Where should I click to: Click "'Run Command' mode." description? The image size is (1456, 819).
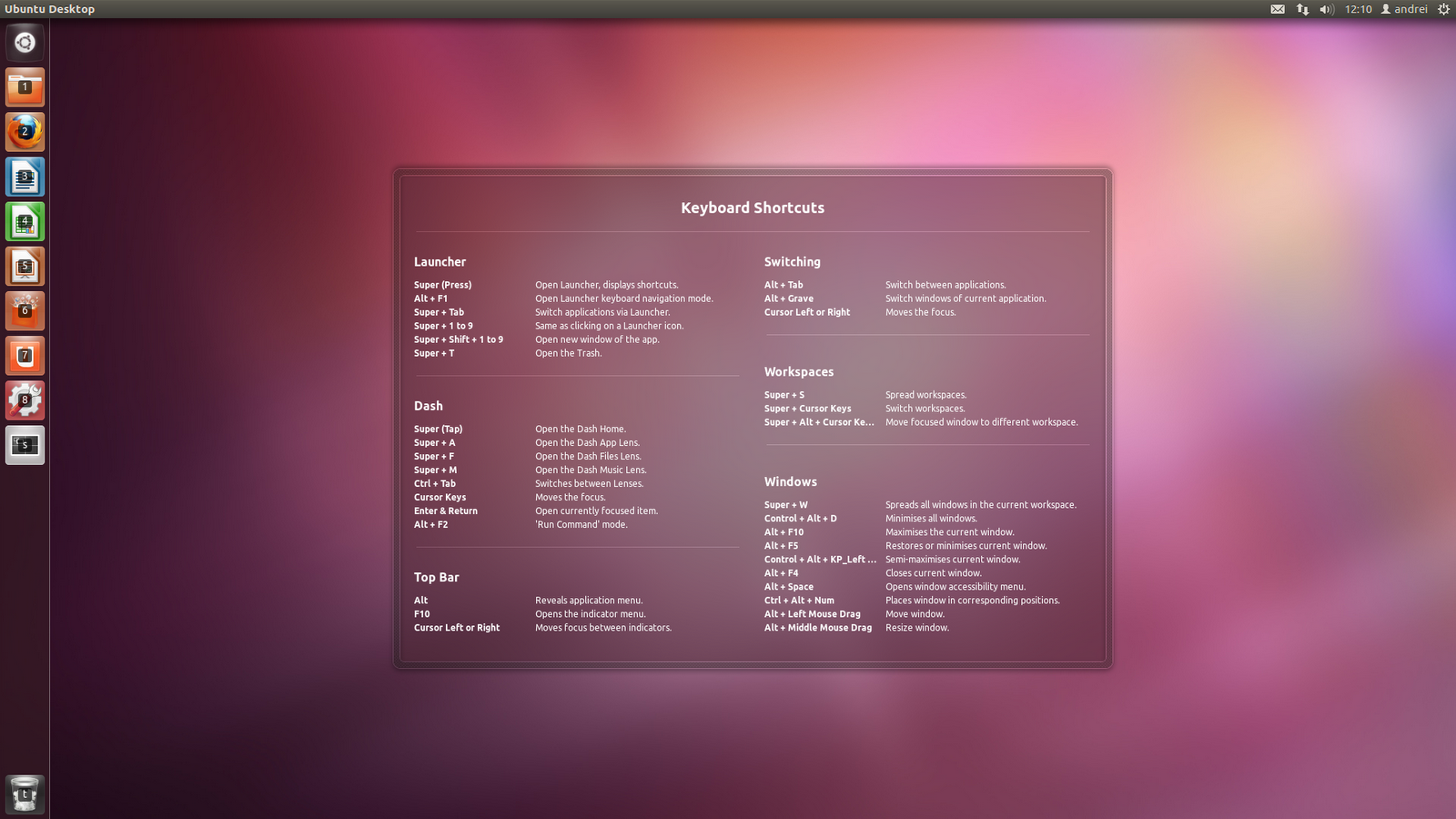coord(581,525)
